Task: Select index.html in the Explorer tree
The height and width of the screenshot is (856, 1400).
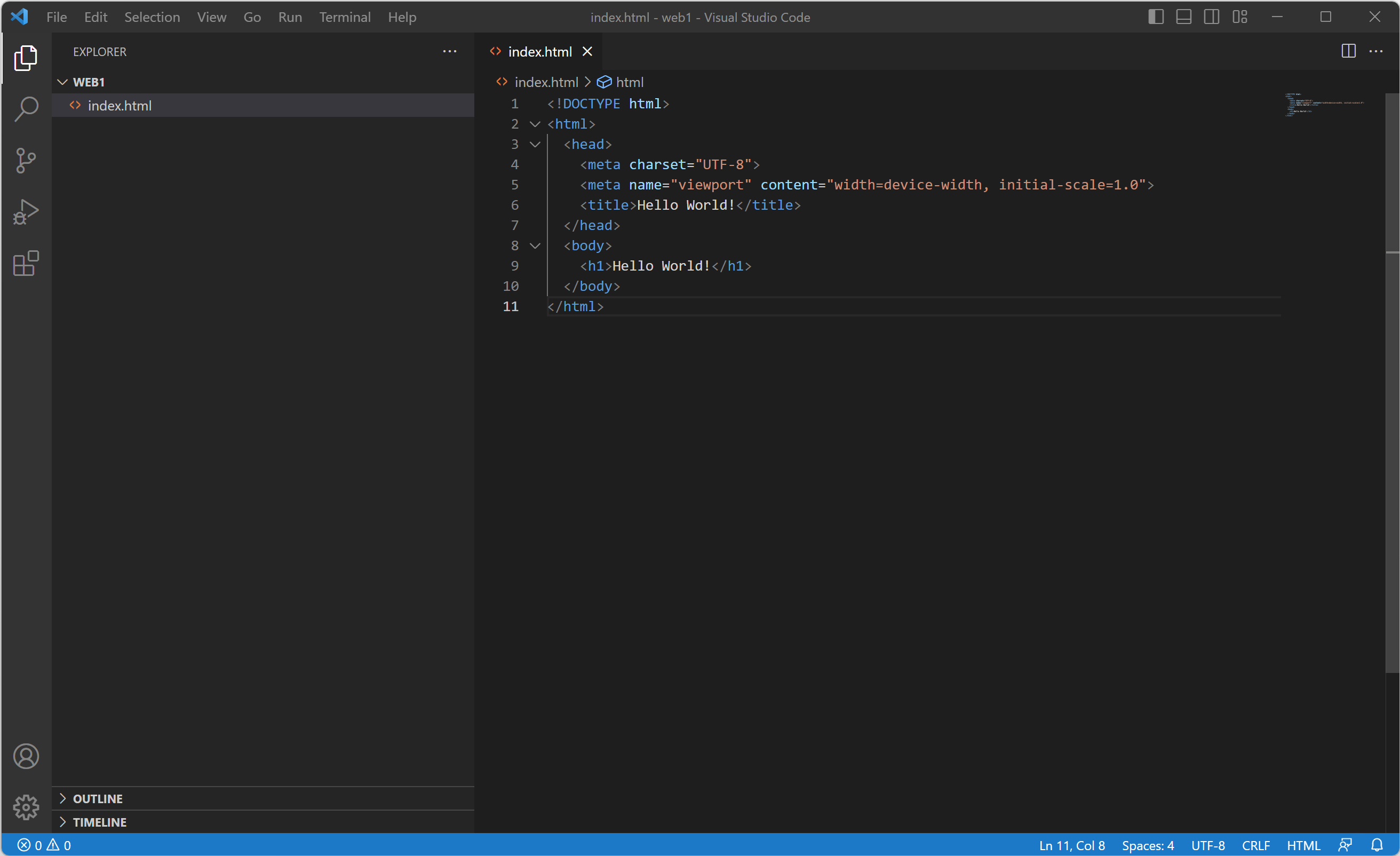Action: click(120, 106)
